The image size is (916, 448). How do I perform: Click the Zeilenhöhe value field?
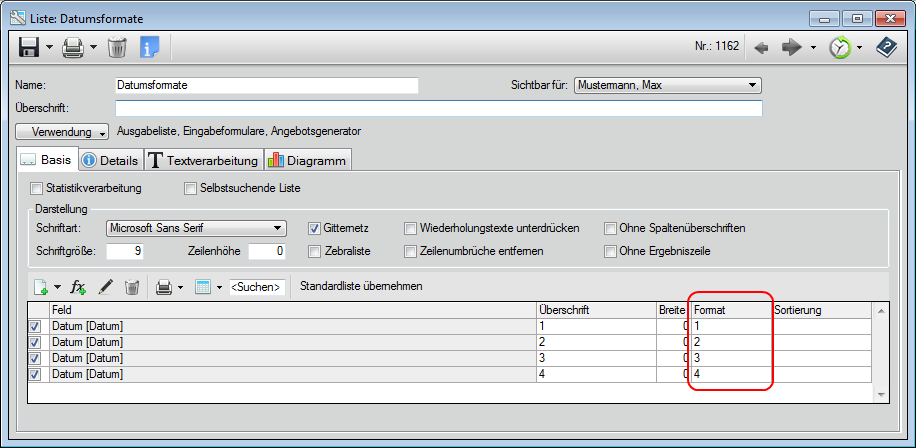tap(268, 251)
